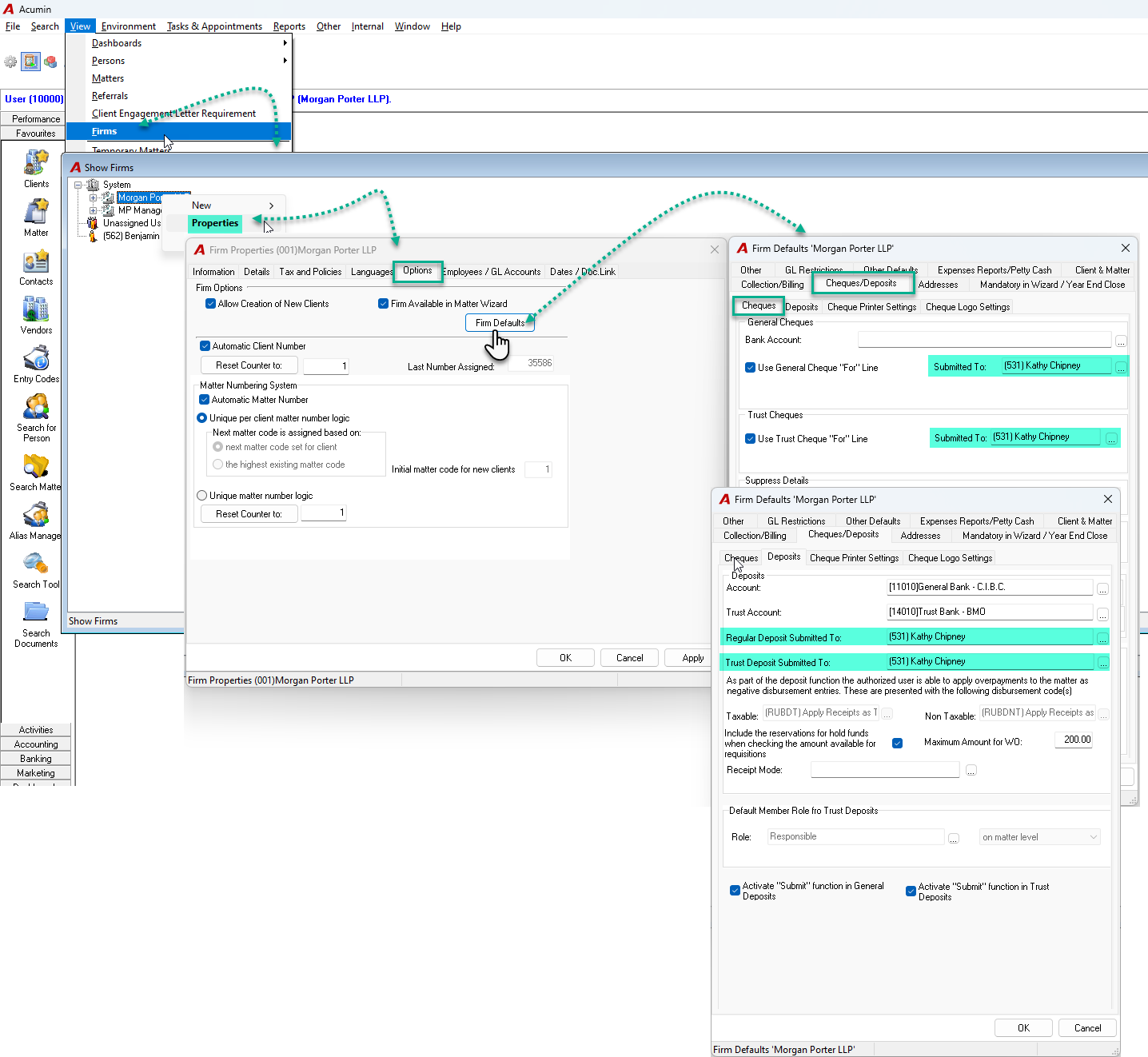Toggle Activate Submit function in General Deposits
The height and width of the screenshot is (1057, 1148).
735,891
